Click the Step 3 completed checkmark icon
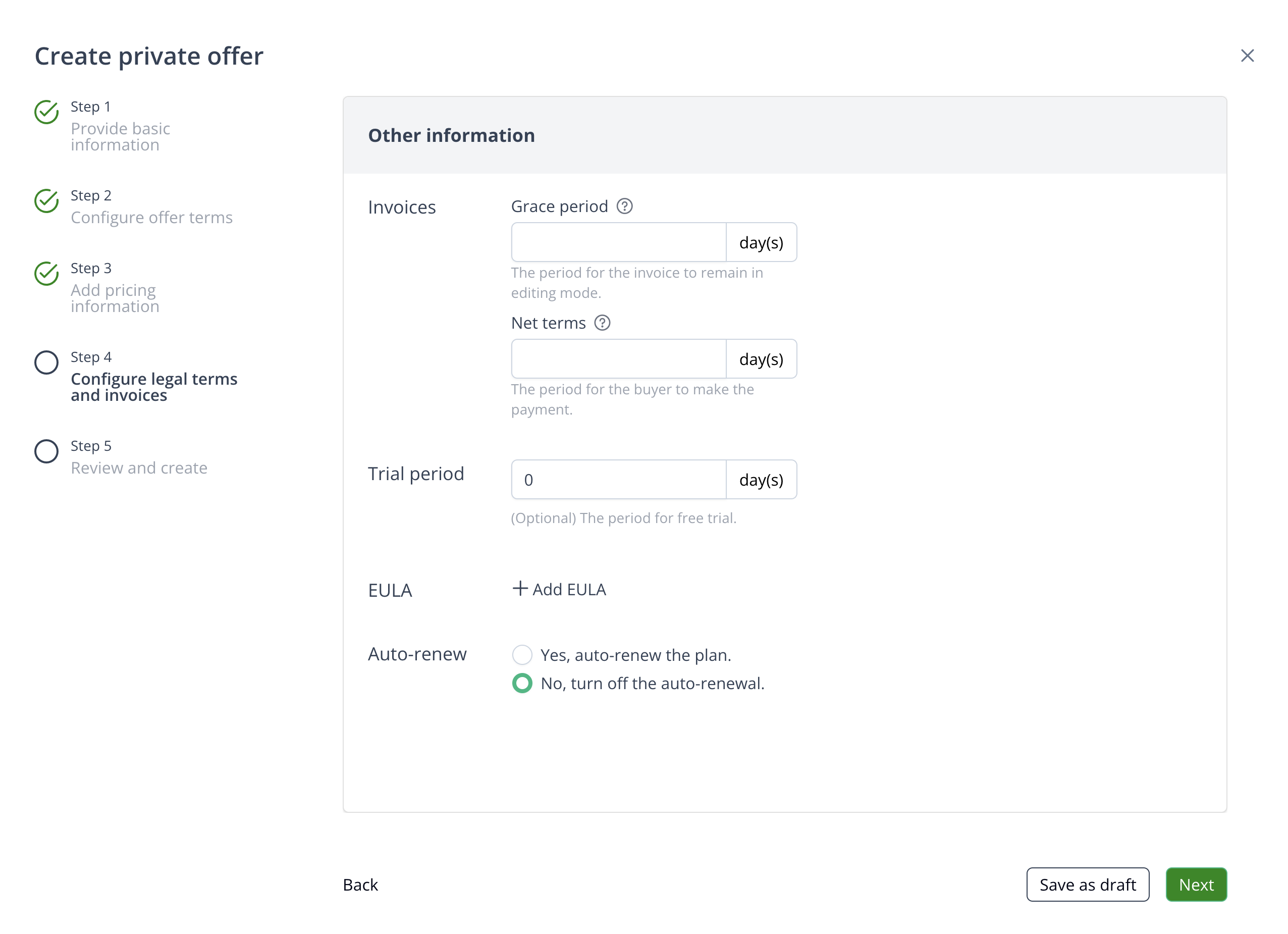Screen dimensions: 1288x934 click(x=46, y=273)
